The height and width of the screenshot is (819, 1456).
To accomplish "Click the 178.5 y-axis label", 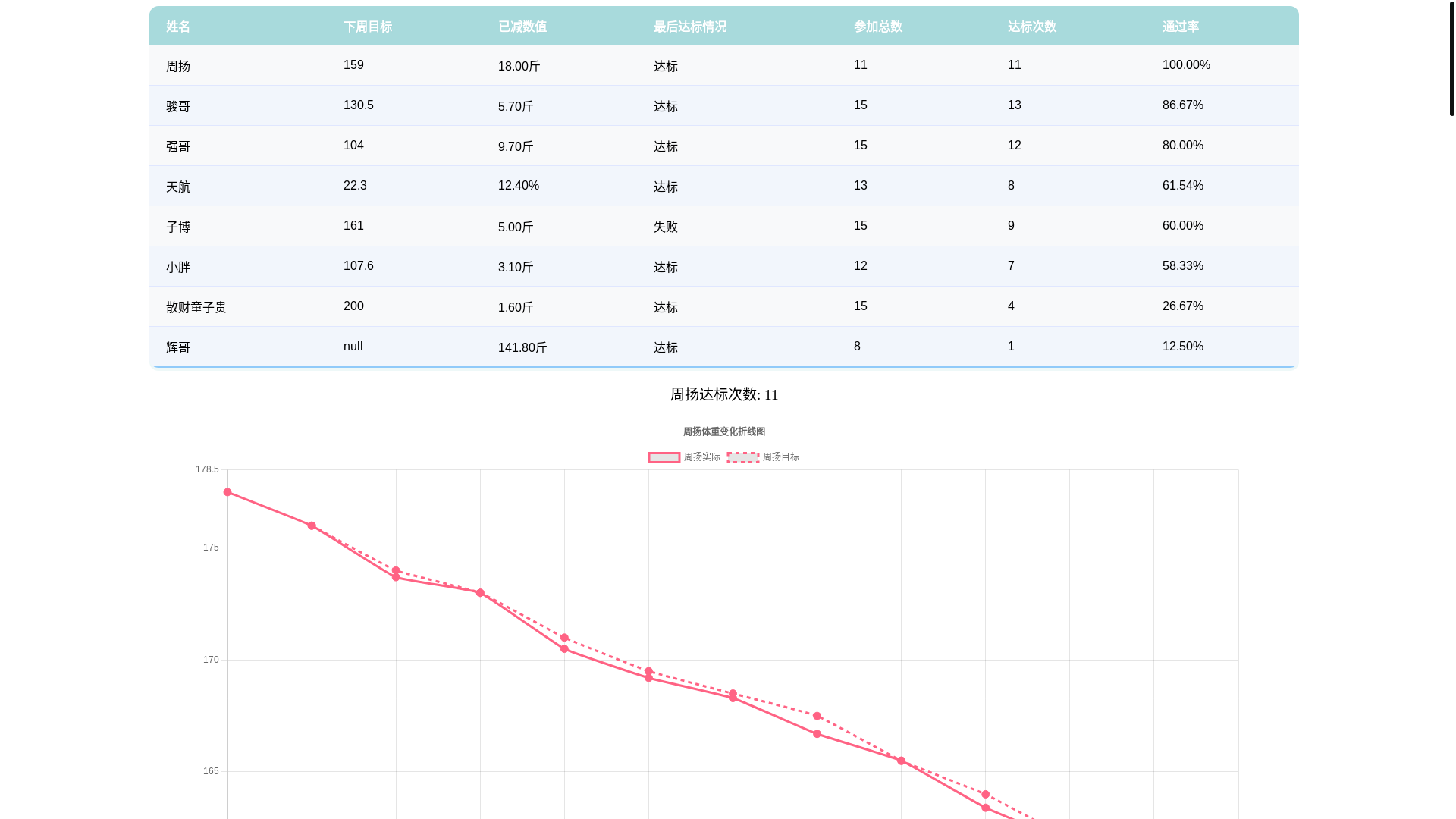I will pos(207,469).
